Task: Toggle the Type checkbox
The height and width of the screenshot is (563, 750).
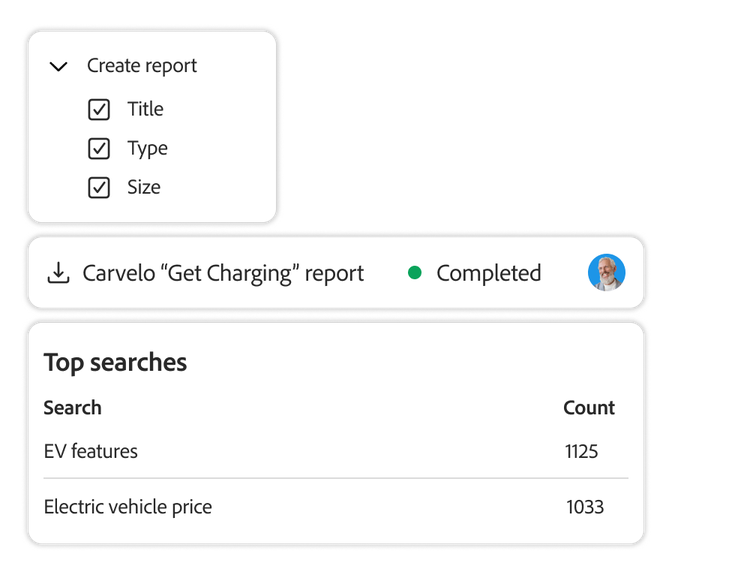Action: [99, 148]
